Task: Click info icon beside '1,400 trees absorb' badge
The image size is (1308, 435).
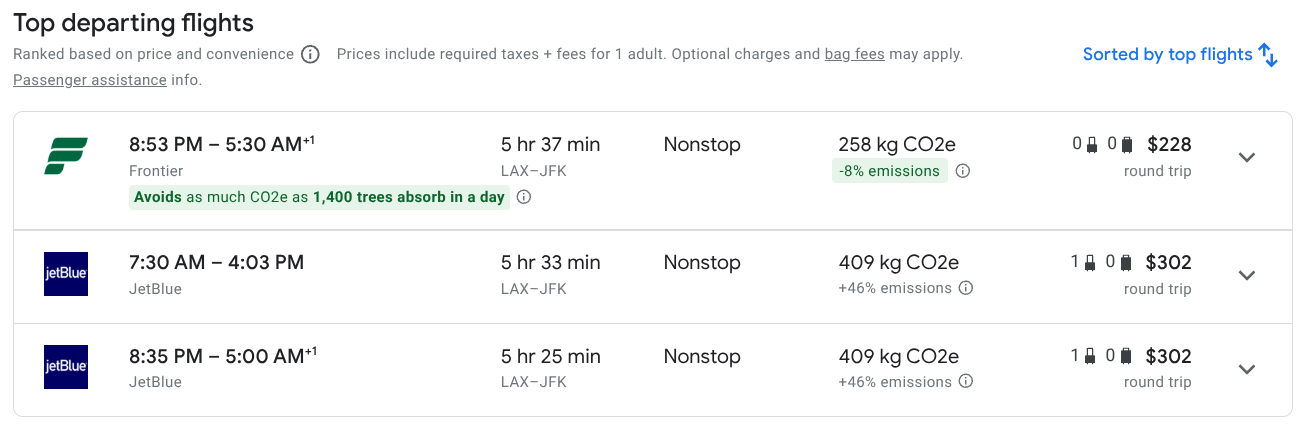Action: (523, 197)
